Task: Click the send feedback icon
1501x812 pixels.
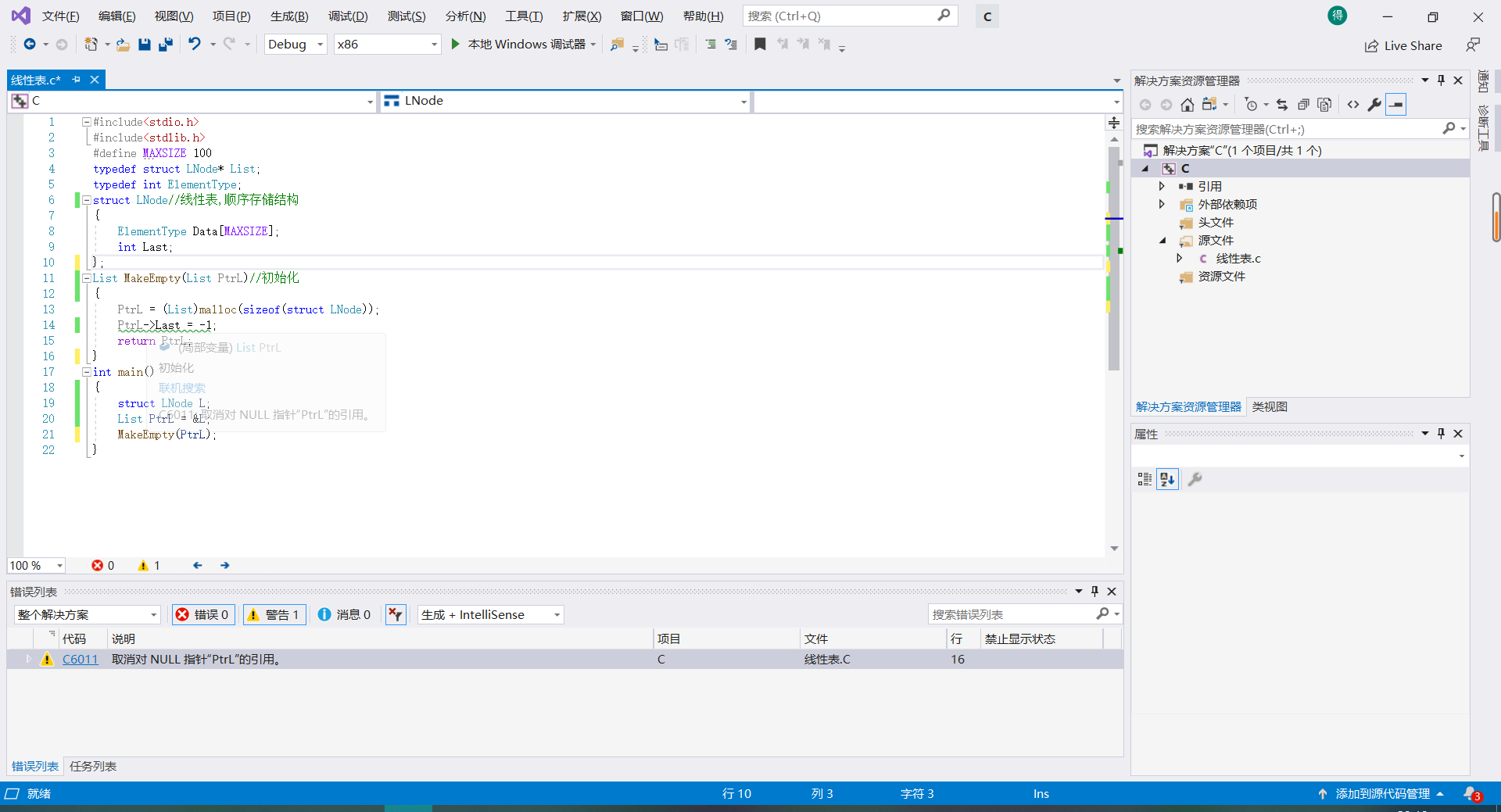Action: click(x=1473, y=45)
